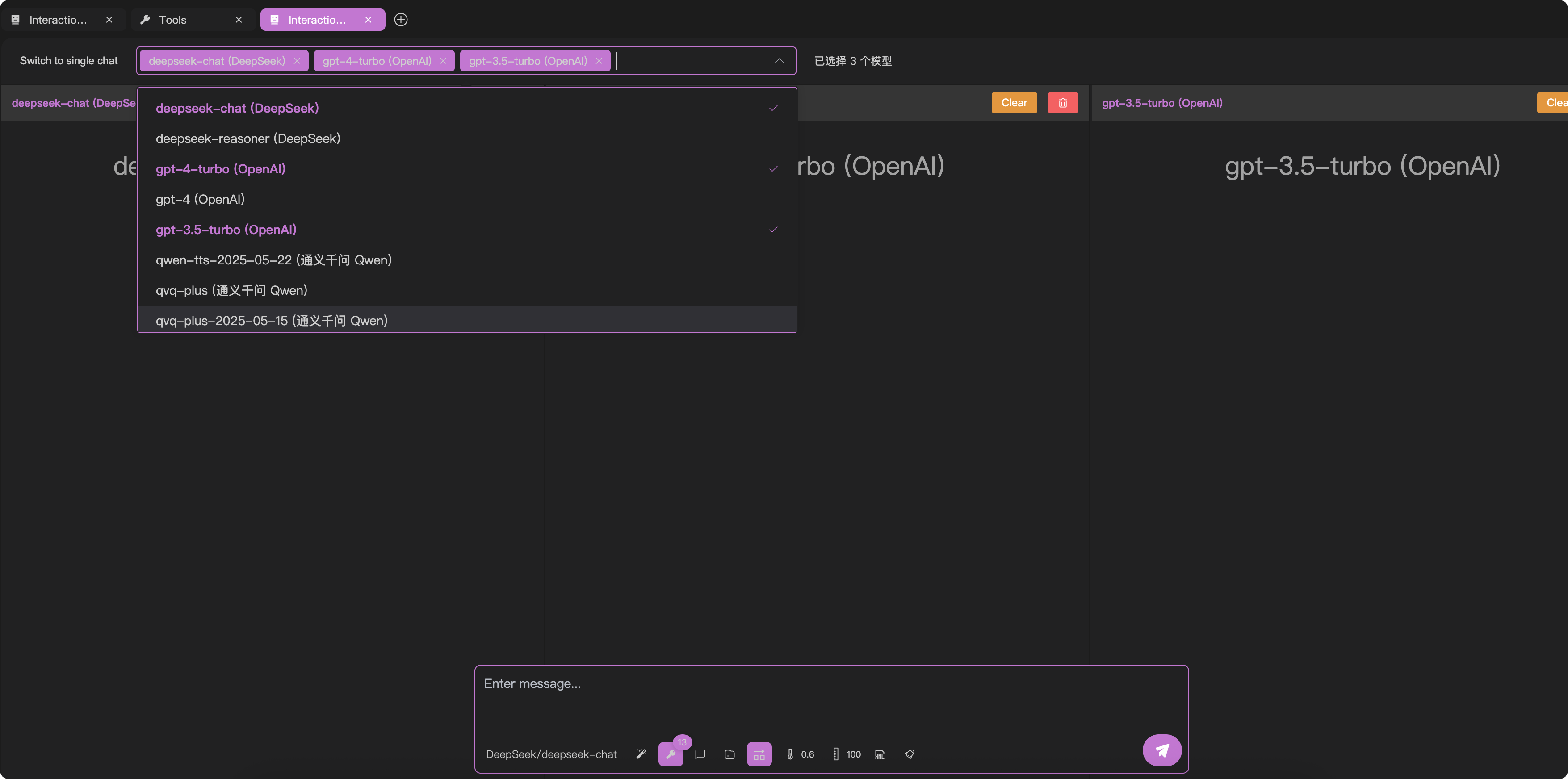Add a new tab with plus icon

click(x=401, y=20)
